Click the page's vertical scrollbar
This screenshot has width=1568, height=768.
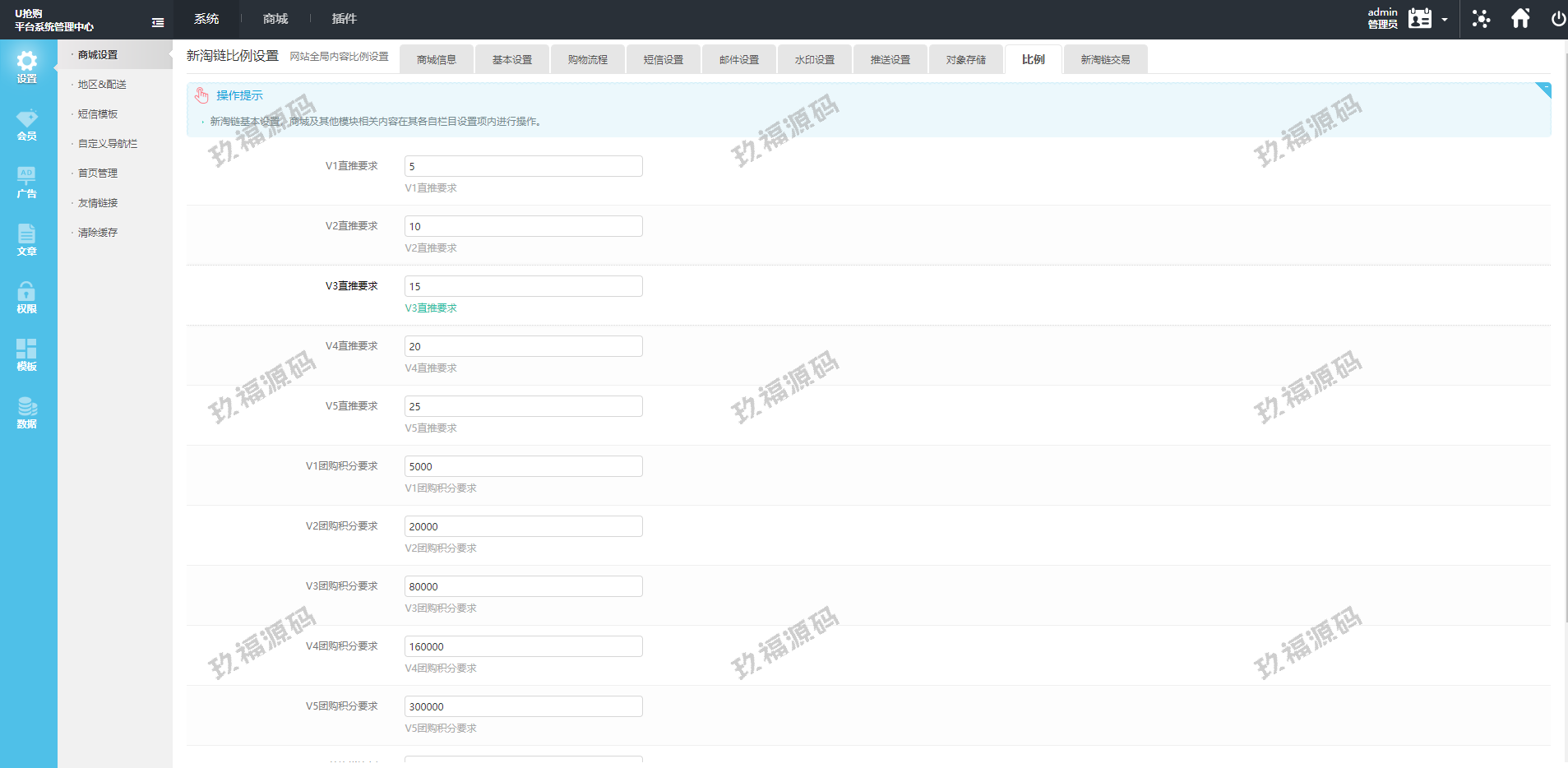tap(1565, 329)
